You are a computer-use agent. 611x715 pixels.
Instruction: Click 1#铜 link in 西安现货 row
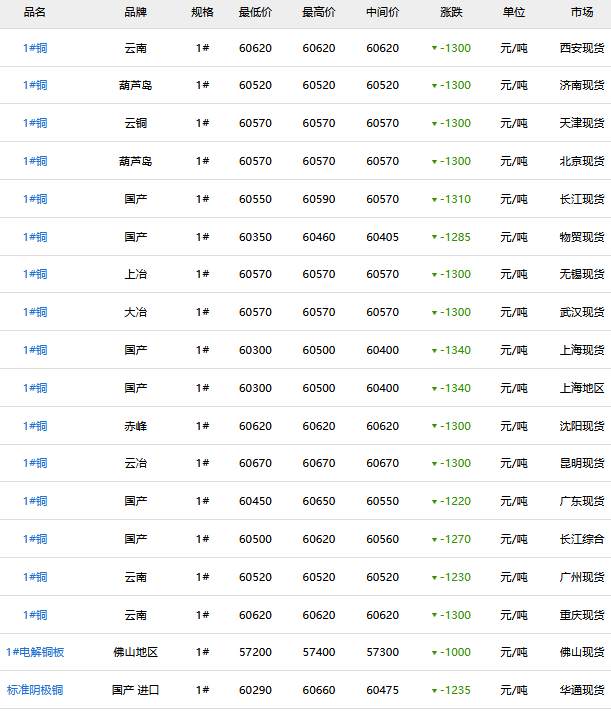(35, 48)
